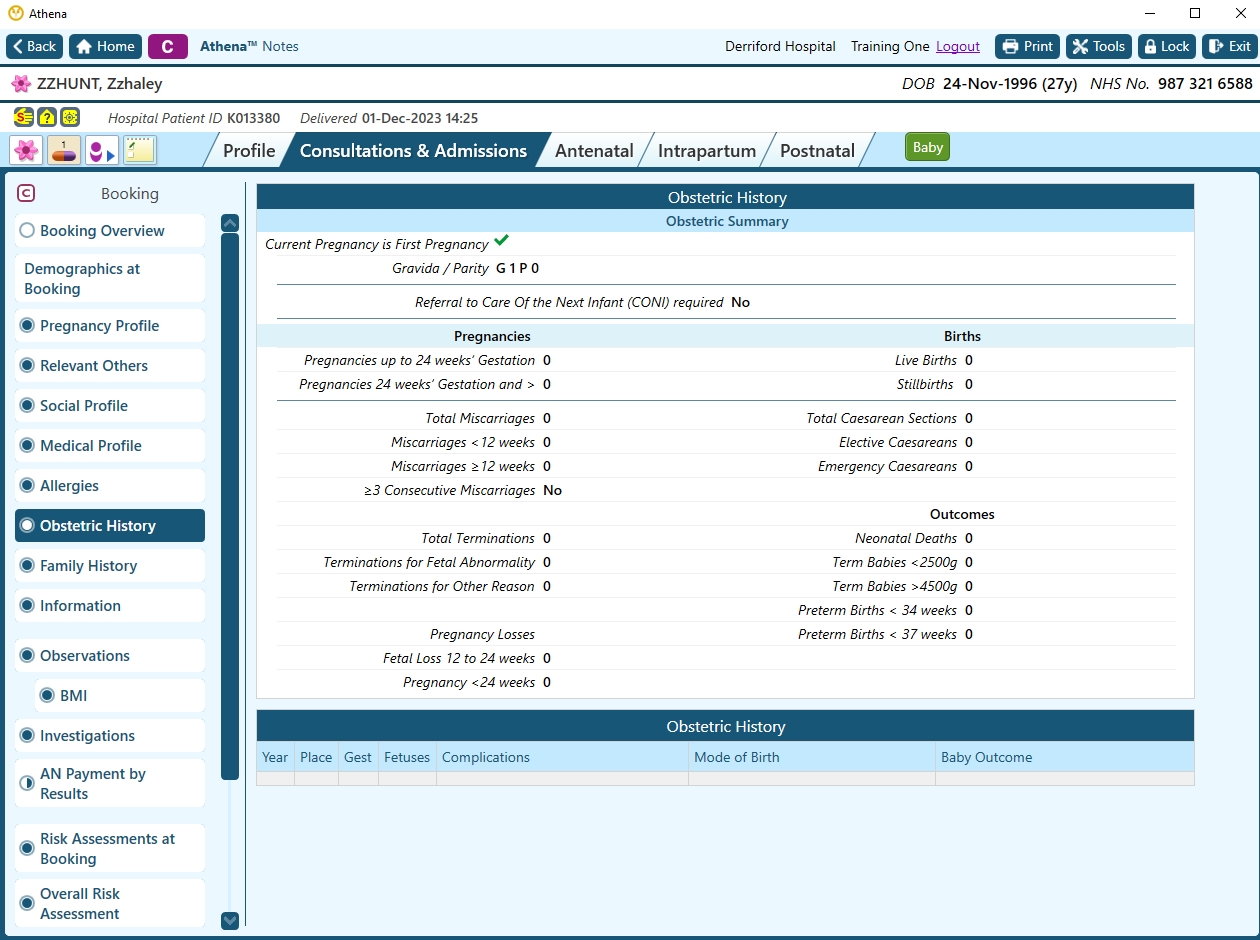Click the yellow sun-shaped alert icon

click(70, 117)
